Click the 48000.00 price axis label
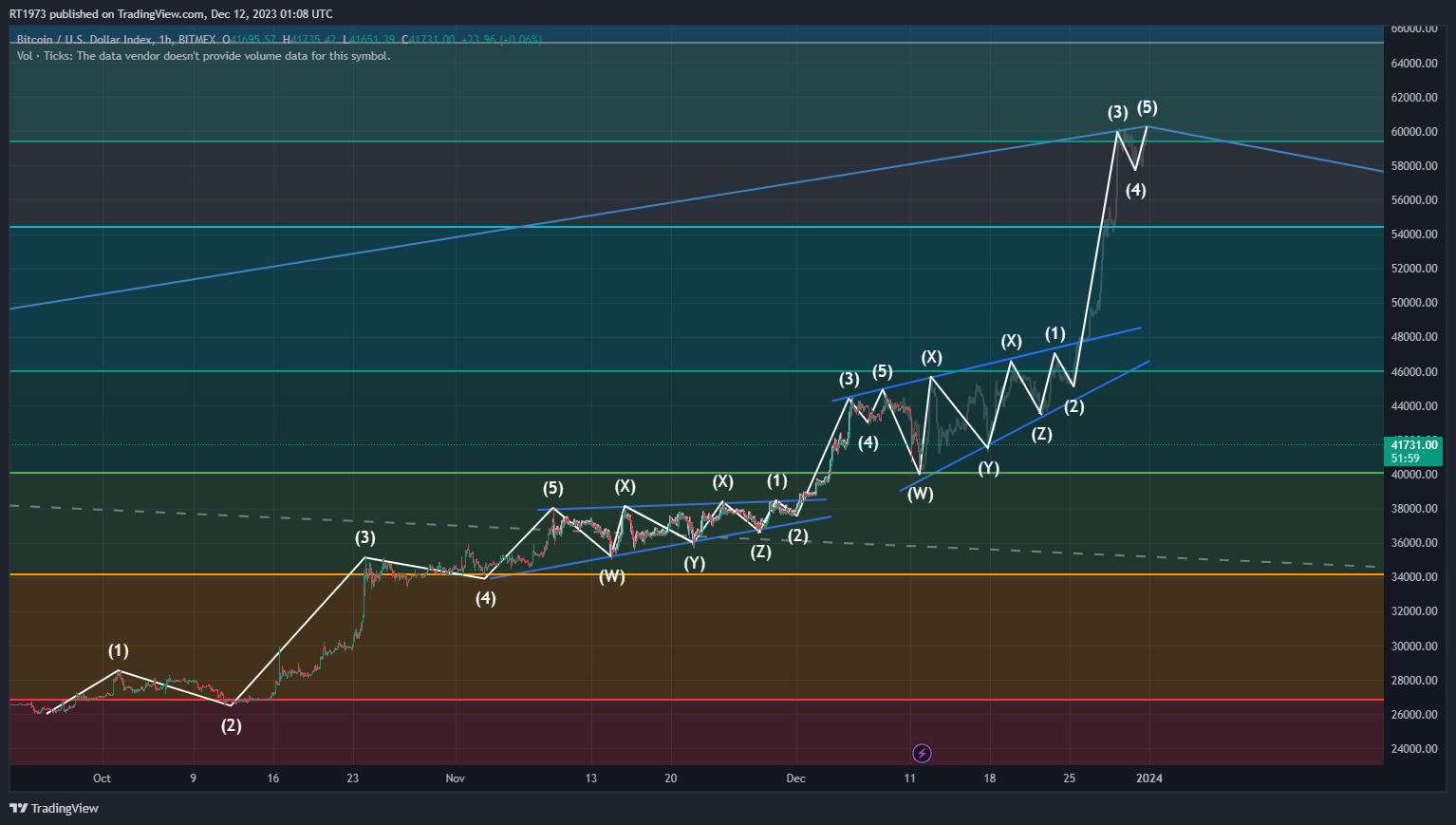This screenshot has height=825, width=1456. pos(1414,336)
